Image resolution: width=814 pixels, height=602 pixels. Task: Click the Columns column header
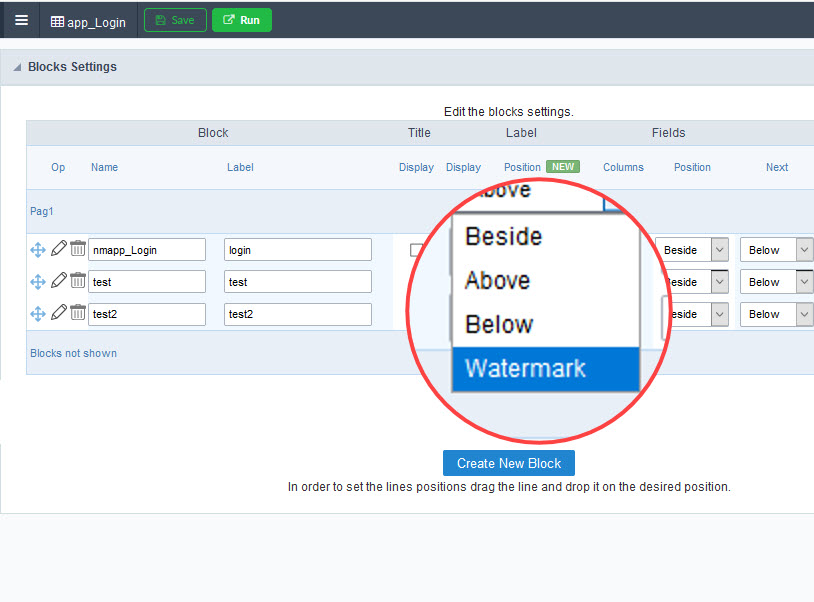click(623, 167)
